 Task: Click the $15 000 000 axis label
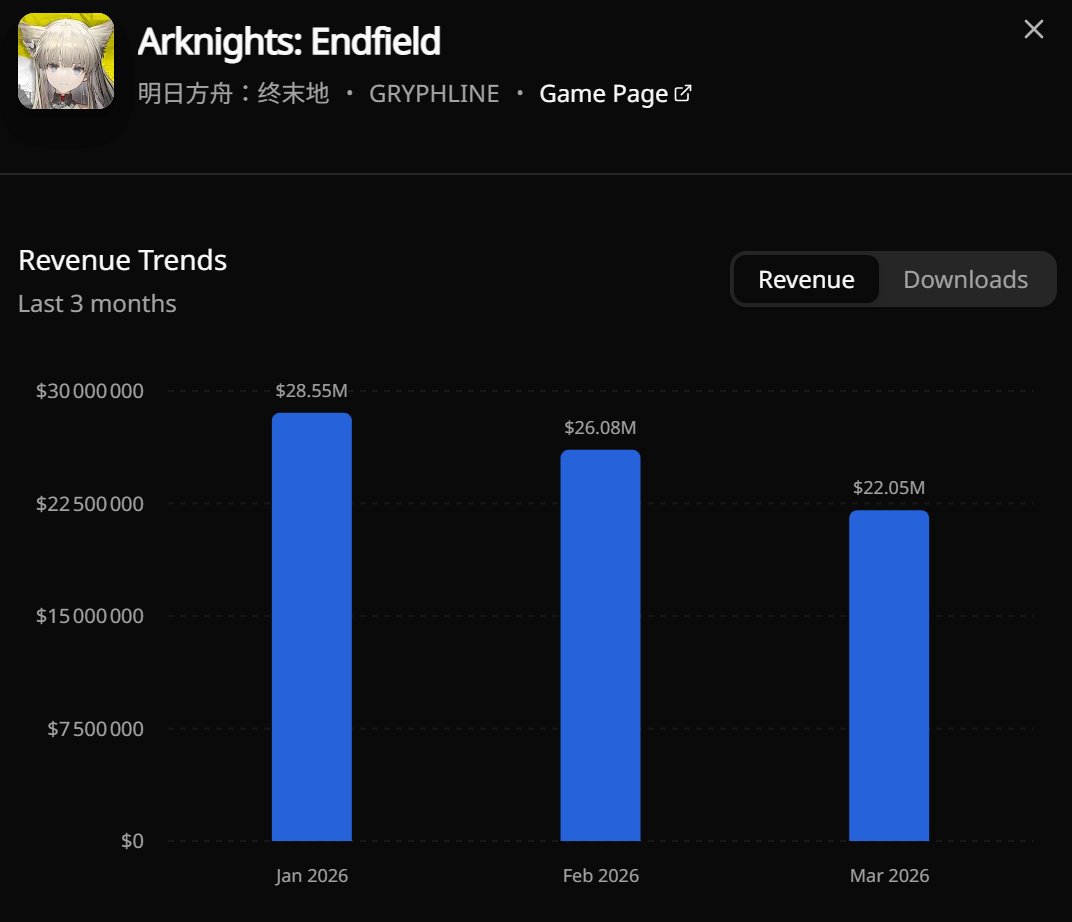tap(90, 616)
